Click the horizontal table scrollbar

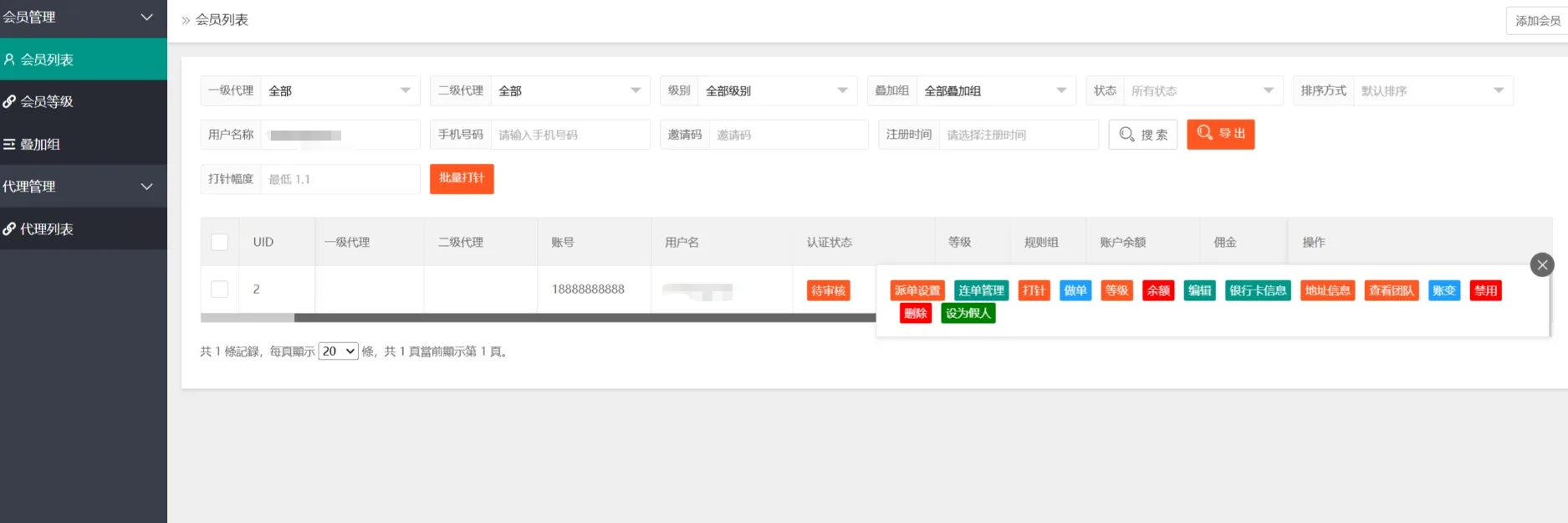[x=584, y=318]
